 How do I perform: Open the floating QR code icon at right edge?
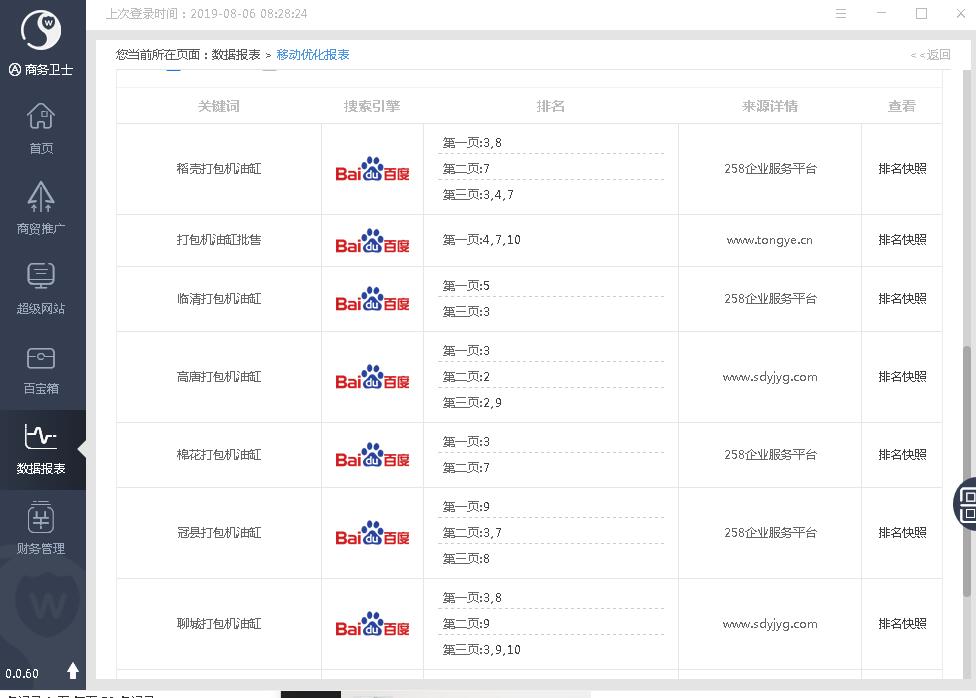click(967, 502)
